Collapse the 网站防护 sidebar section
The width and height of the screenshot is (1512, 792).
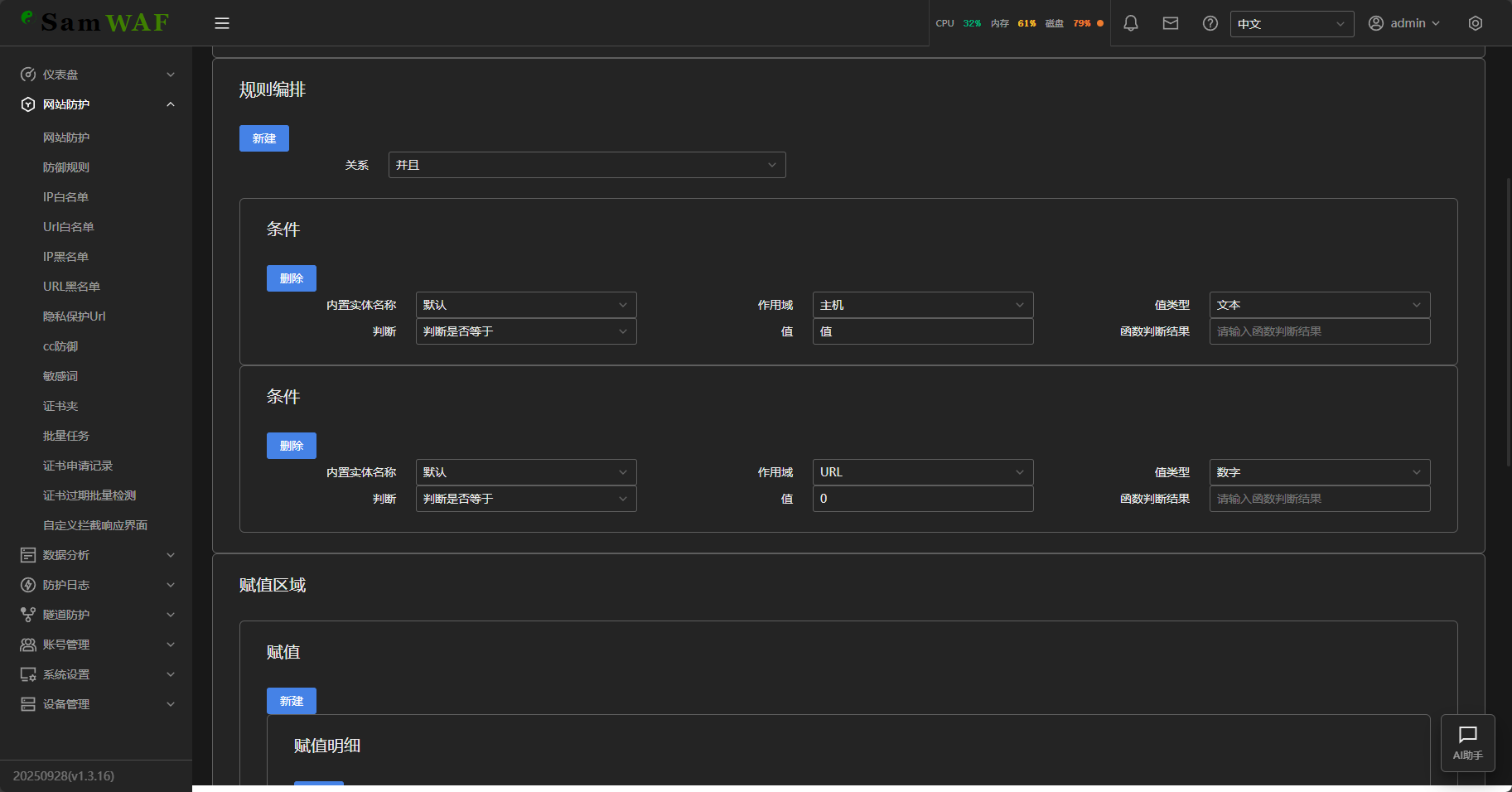click(97, 104)
